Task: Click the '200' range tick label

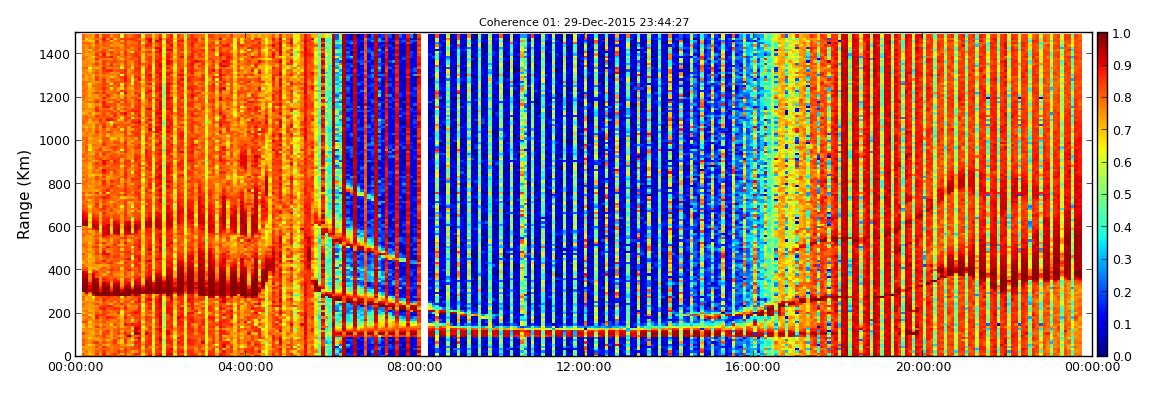Action: pyautogui.click(x=59, y=314)
